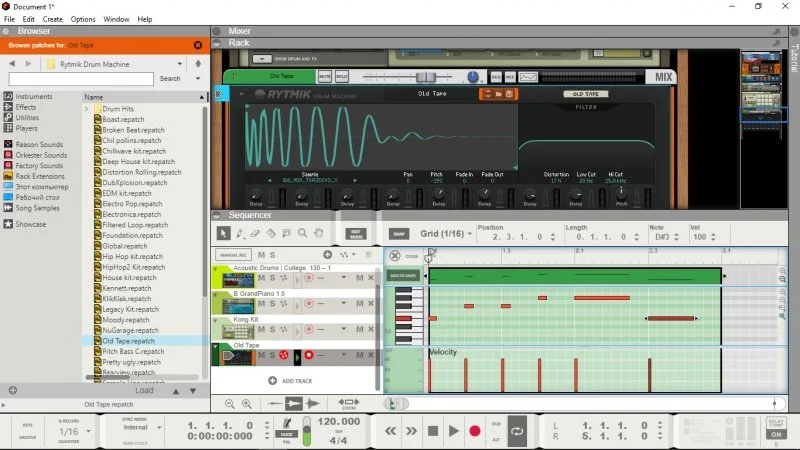Delete the Kong Kit track with X
This screenshot has width=800, height=450.
pos(371,329)
